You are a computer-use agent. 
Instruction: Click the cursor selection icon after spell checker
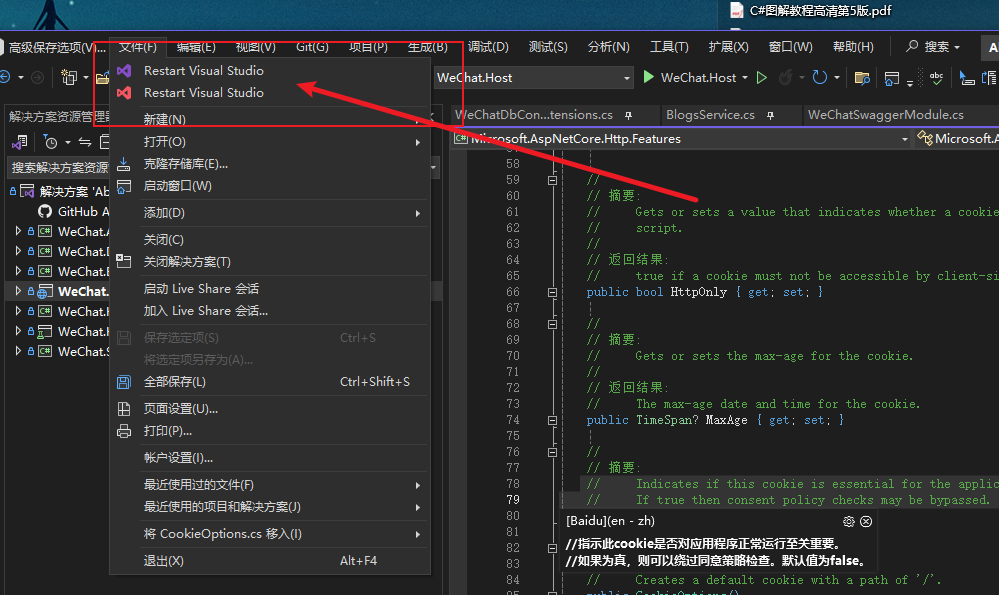967,78
